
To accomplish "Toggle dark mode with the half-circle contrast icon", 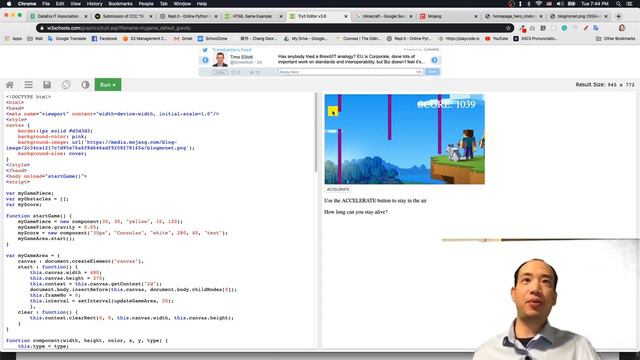I will [x=85, y=85].
